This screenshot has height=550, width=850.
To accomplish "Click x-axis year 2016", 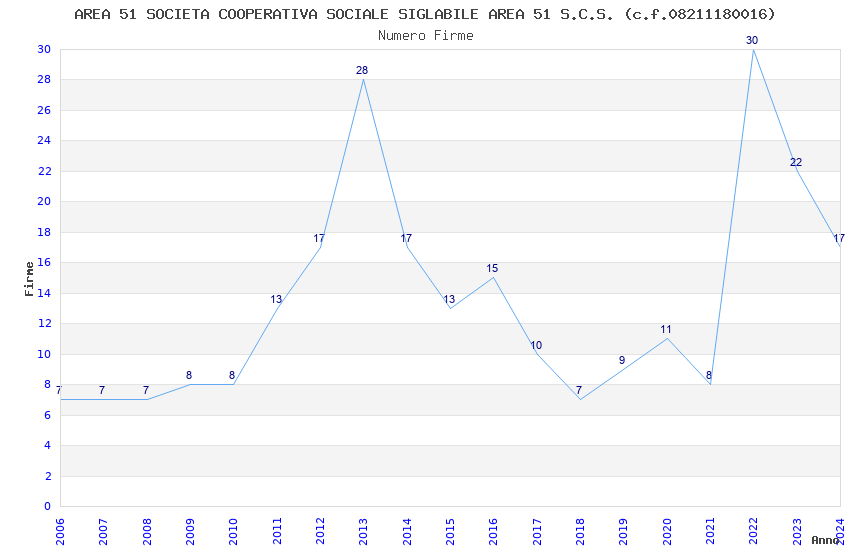I will 494,531.
